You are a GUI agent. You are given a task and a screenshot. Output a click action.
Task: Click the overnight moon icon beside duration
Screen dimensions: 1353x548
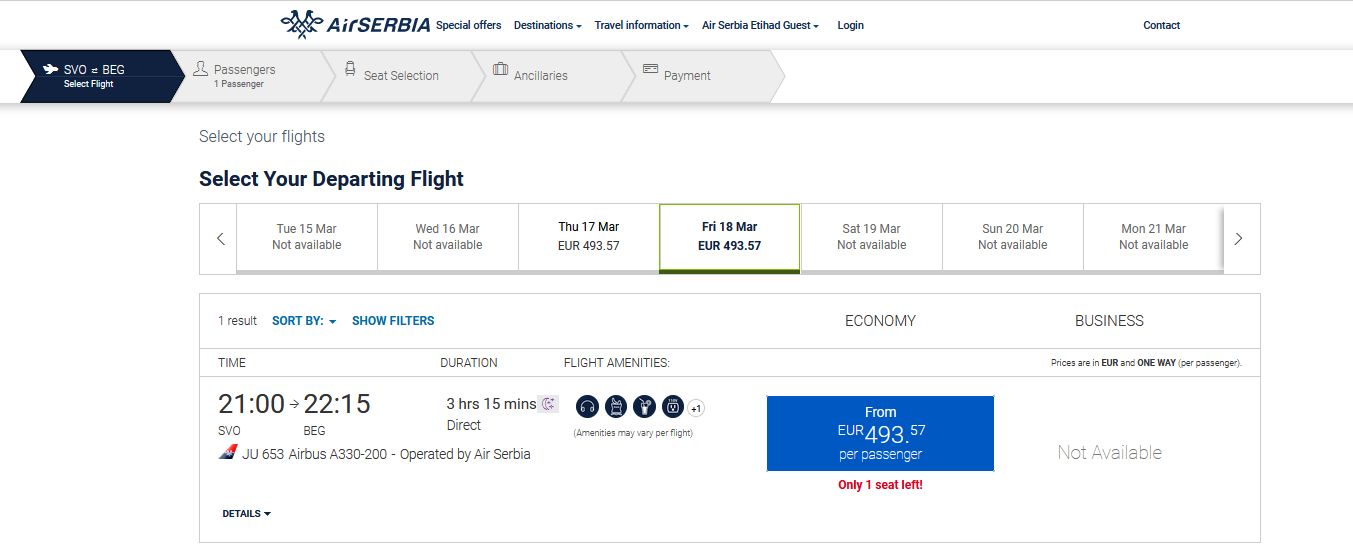(x=548, y=404)
